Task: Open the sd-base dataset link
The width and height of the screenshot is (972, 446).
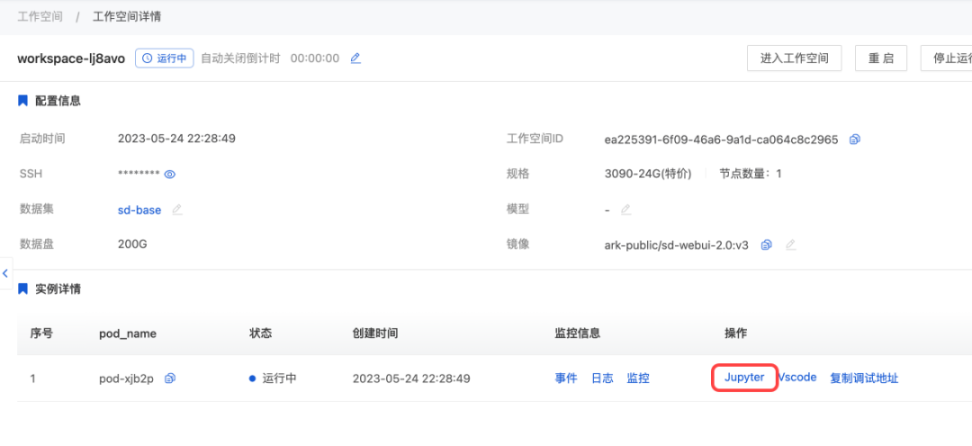Action: tap(139, 210)
